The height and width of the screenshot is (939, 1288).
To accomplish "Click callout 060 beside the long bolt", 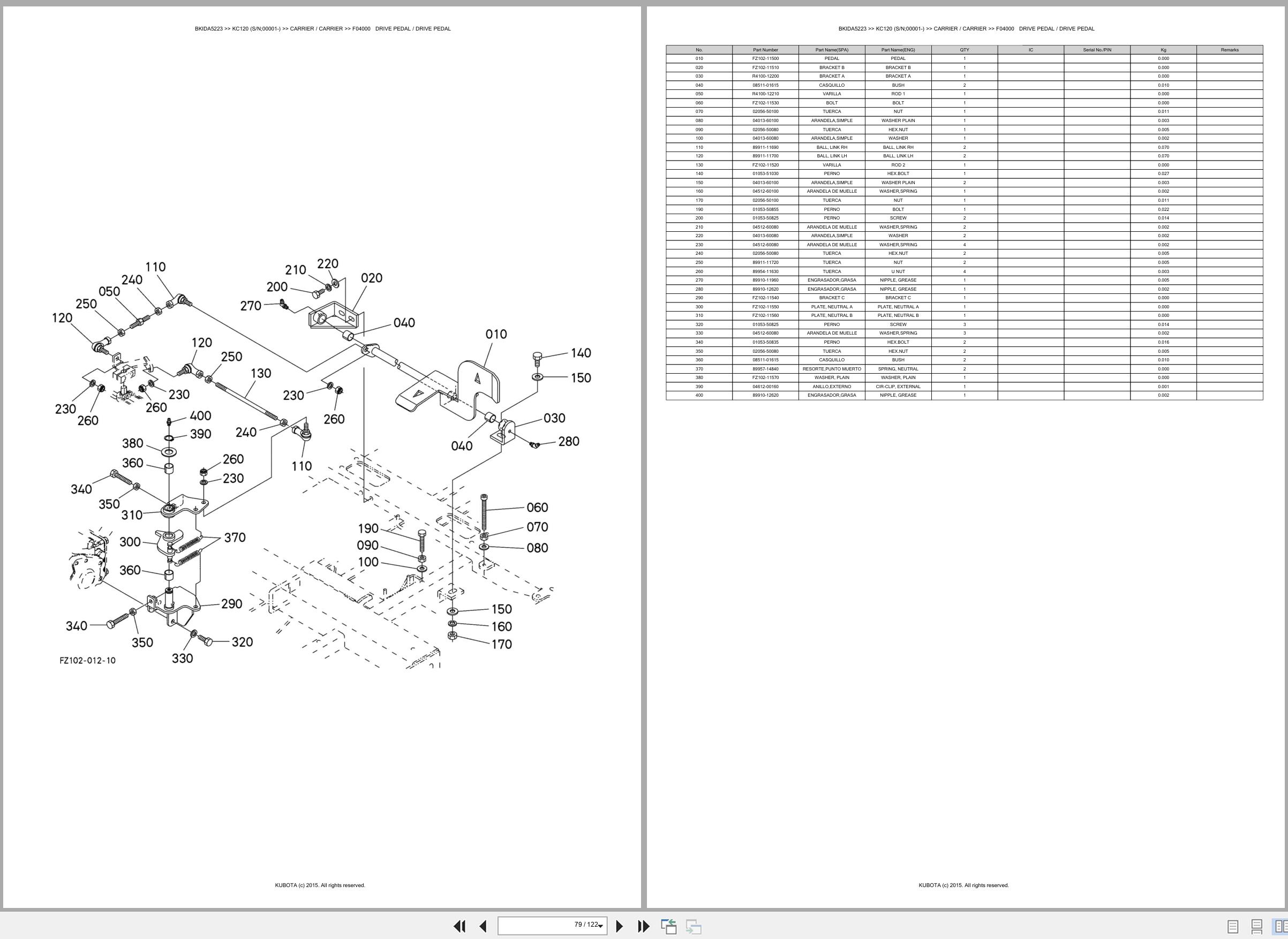I will (x=537, y=508).
